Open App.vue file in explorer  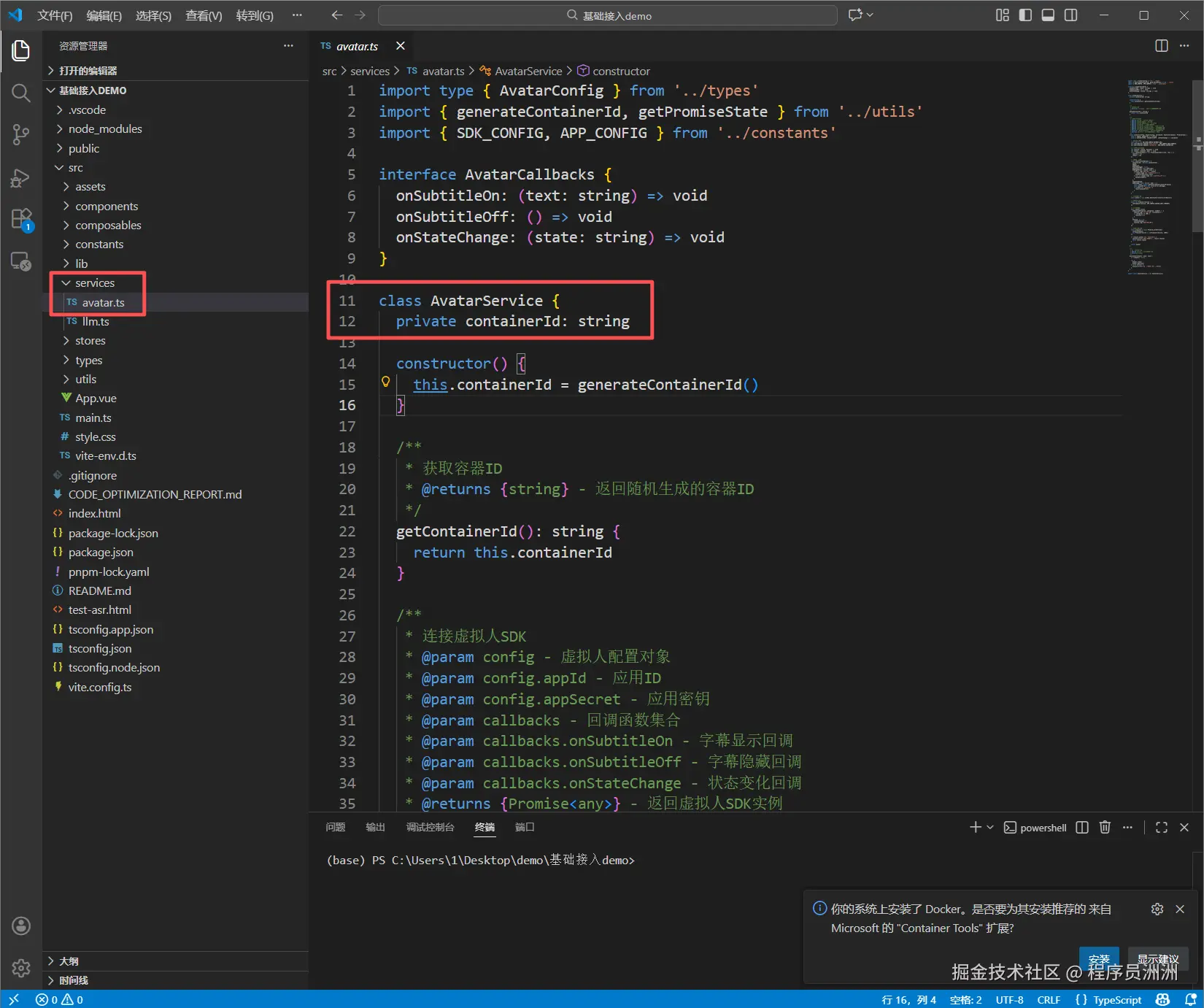point(175,399)
